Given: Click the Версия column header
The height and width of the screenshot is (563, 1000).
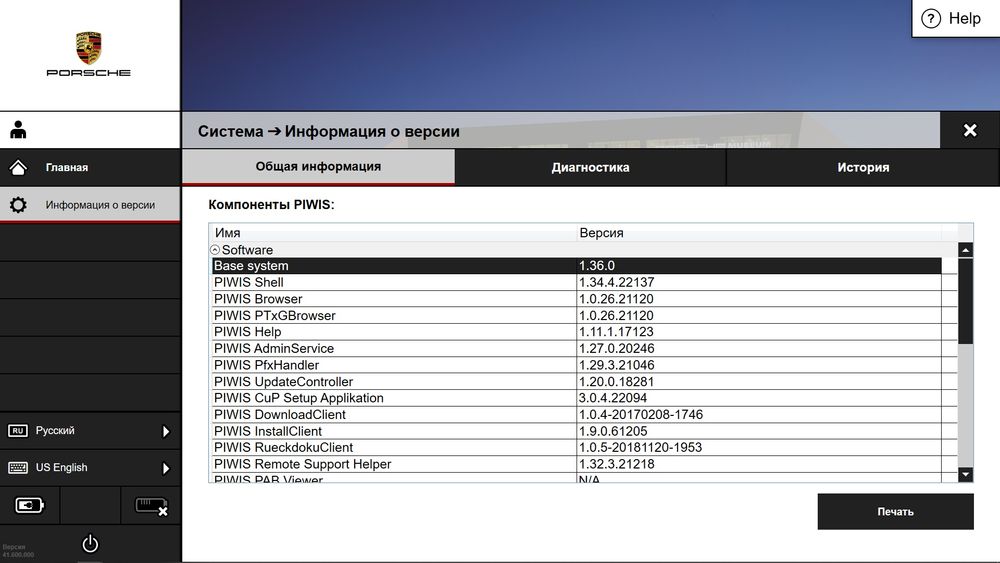Looking at the screenshot, I should [x=758, y=233].
